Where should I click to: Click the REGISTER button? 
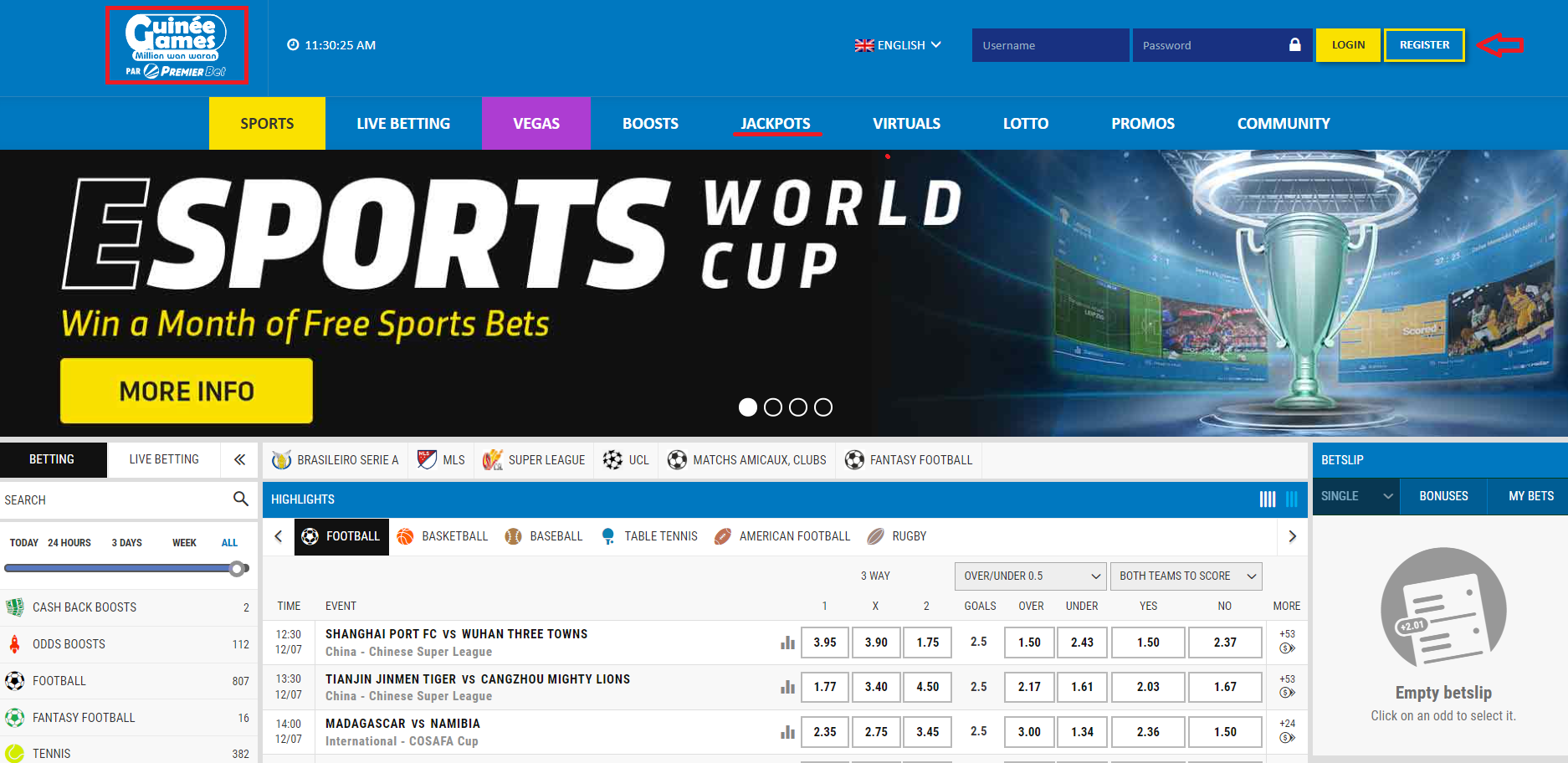click(x=1424, y=45)
